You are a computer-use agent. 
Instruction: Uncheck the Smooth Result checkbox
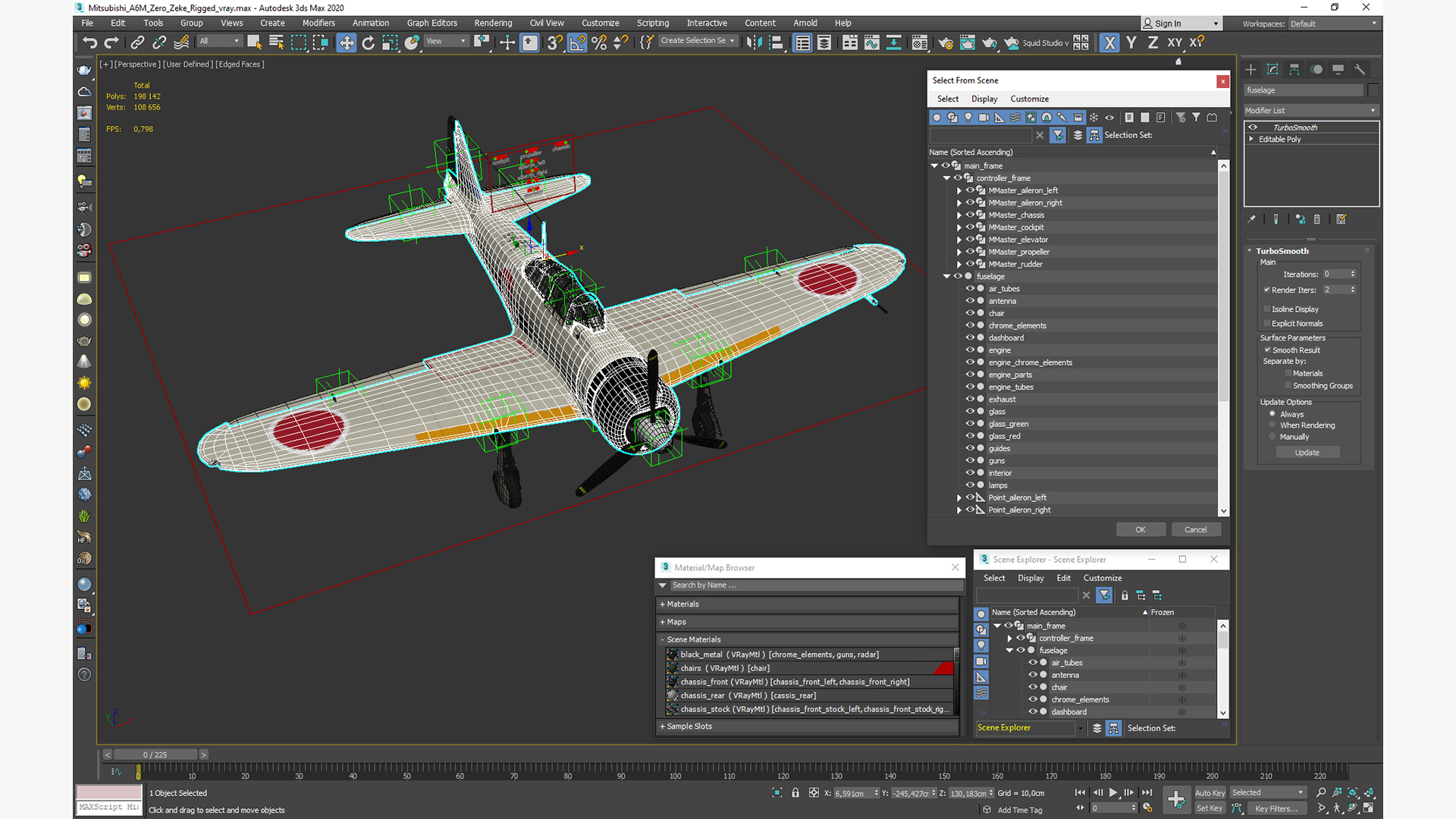point(1267,350)
